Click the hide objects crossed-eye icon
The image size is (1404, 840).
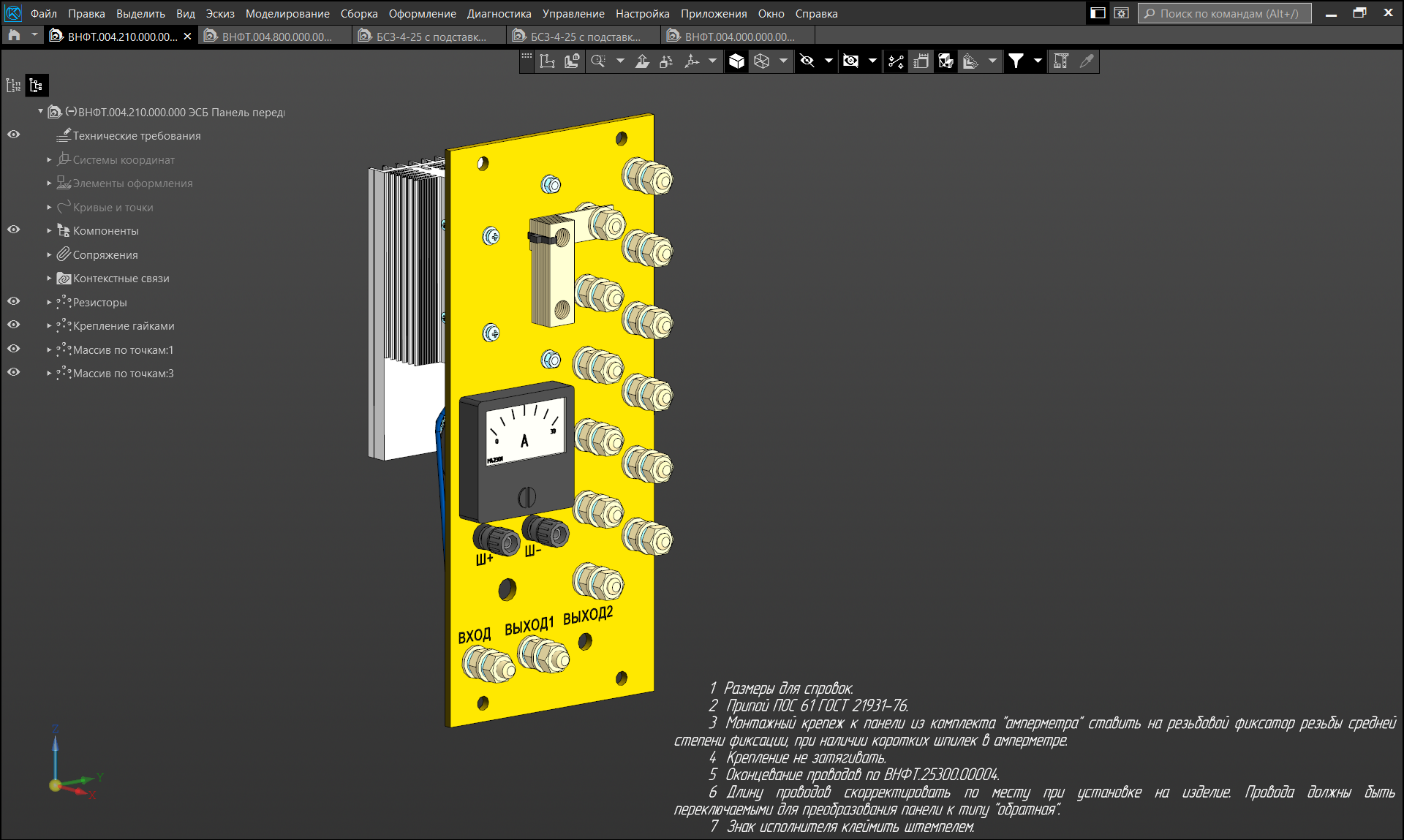(x=807, y=61)
